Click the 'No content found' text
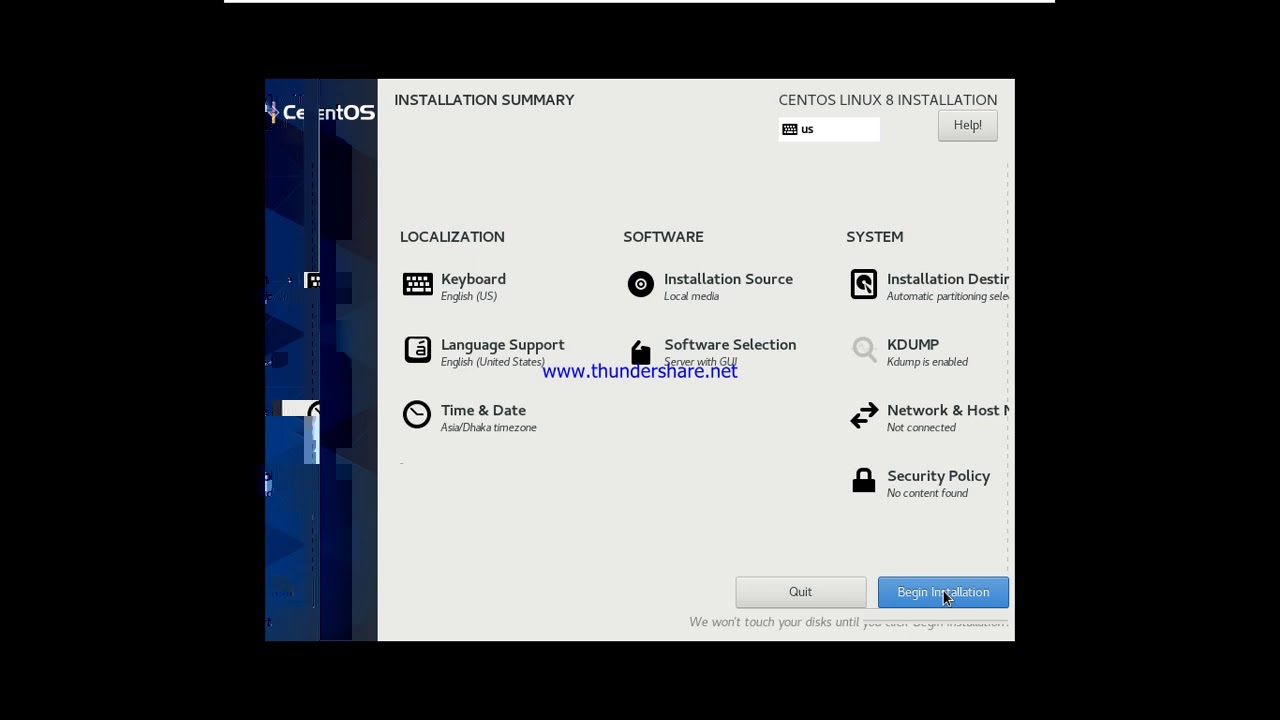The width and height of the screenshot is (1280, 720). pos(927,493)
